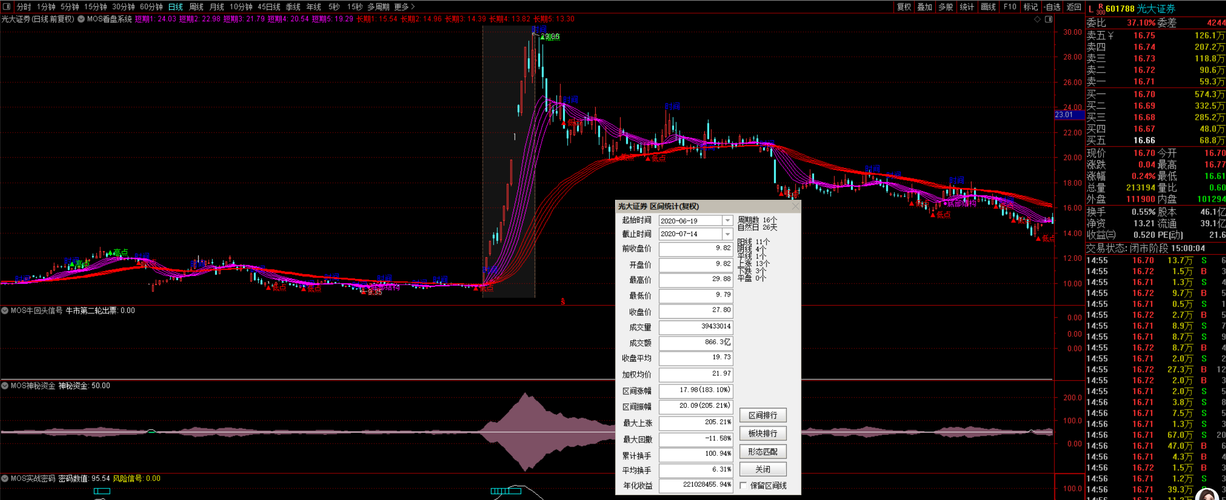Click the 多股 multi-stock button
The height and width of the screenshot is (500, 1226).
pyautogui.click(x=946, y=6)
